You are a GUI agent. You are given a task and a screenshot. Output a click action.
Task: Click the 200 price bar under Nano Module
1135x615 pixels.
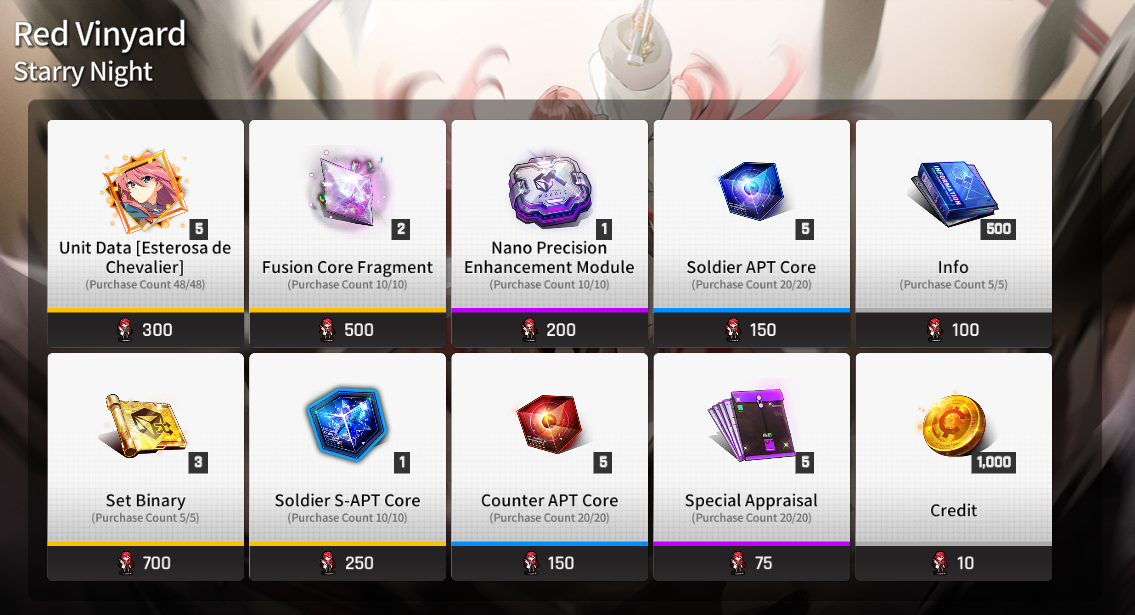549,330
